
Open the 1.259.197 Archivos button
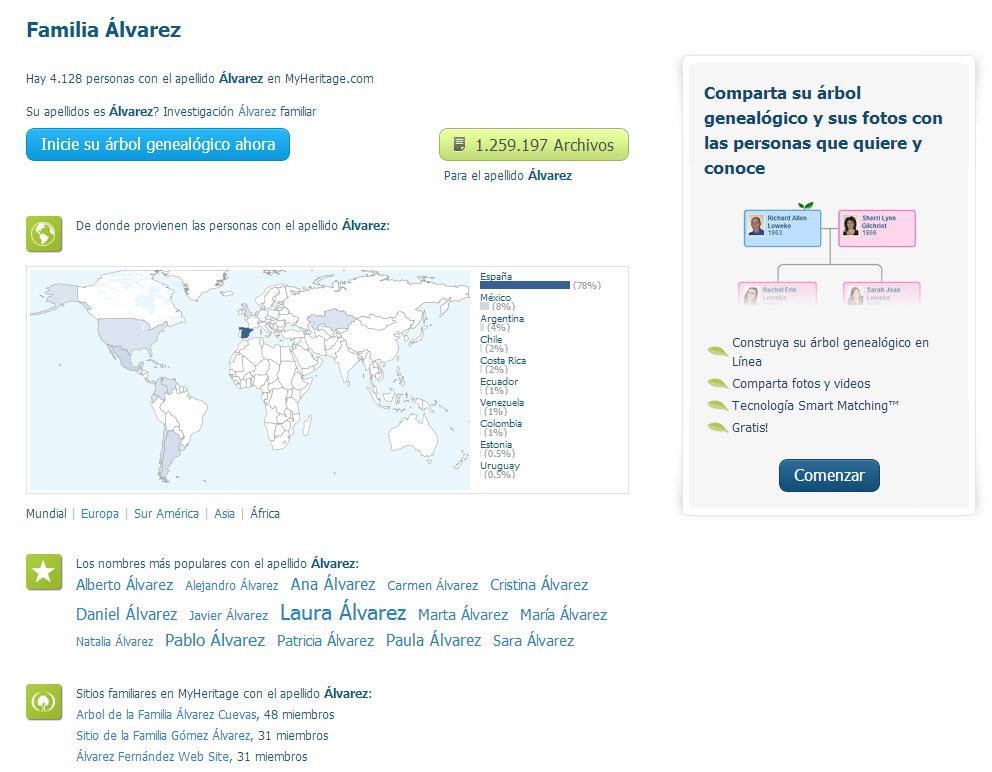[533, 145]
